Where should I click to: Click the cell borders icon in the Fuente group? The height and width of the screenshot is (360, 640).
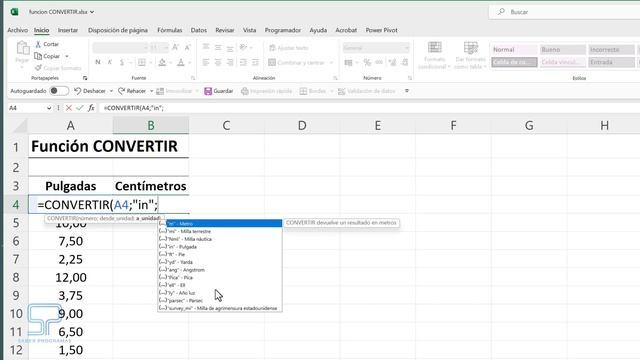pos(142,62)
